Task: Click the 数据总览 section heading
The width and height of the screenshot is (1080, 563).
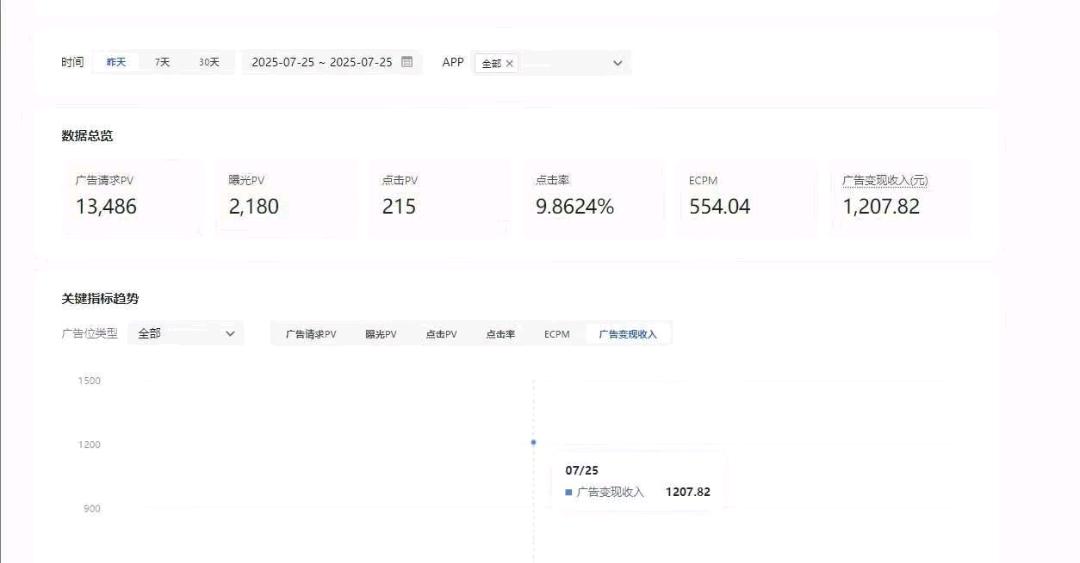Action: [x=87, y=136]
